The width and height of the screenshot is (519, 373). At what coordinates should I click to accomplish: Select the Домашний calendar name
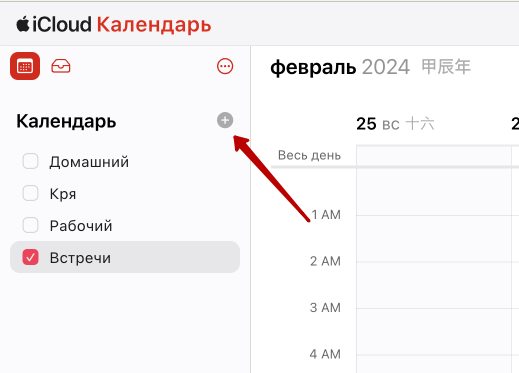click(89, 162)
